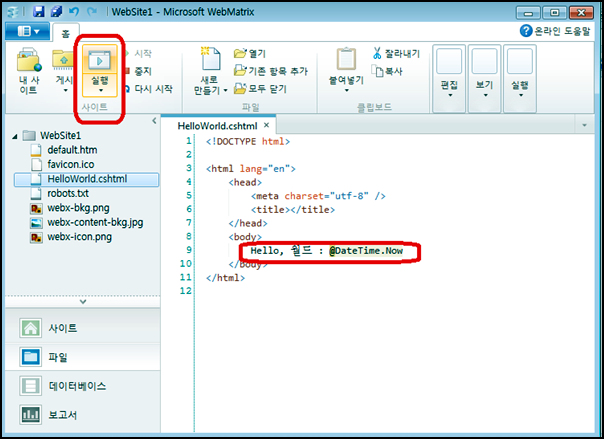Open the WebMatrix application menu button
604x439 pixels.
click(28, 31)
